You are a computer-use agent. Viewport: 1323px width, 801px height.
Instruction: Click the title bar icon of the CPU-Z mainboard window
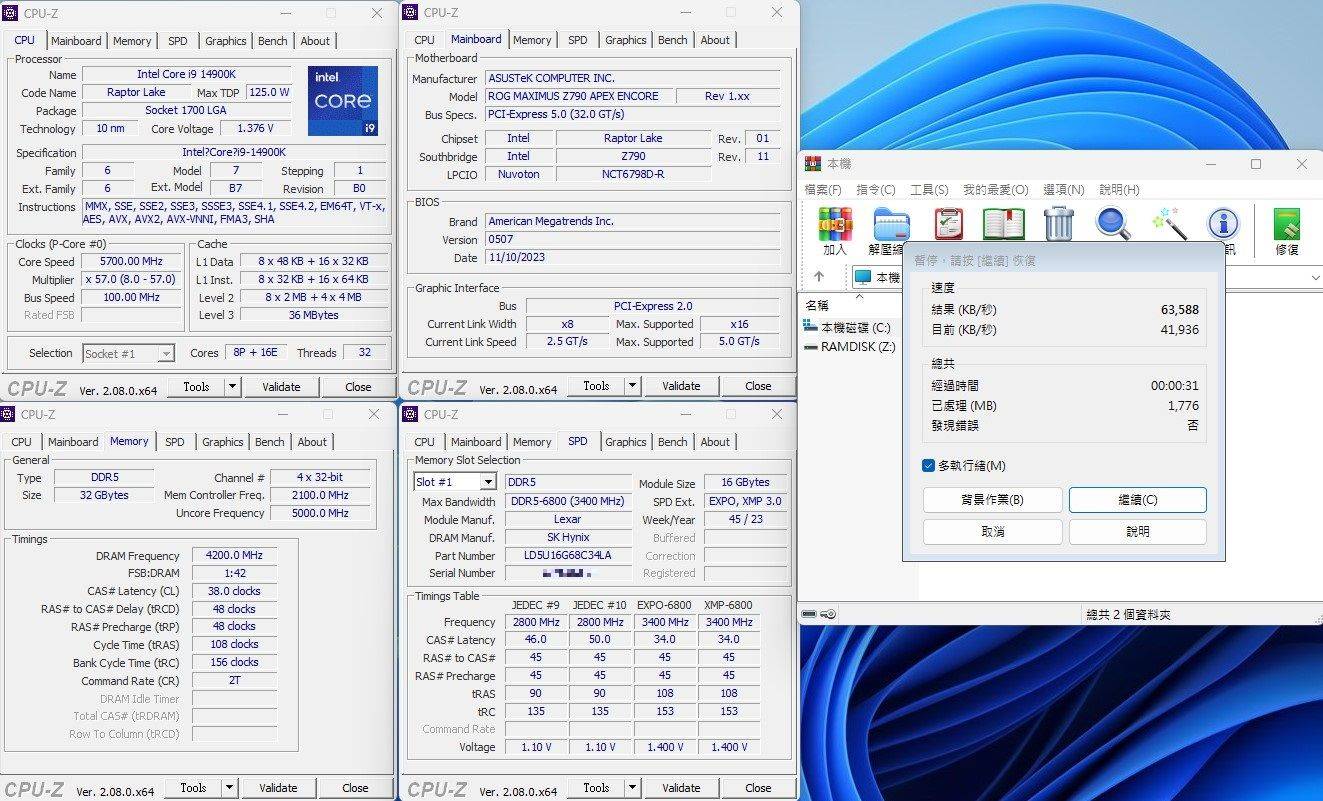[411, 13]
